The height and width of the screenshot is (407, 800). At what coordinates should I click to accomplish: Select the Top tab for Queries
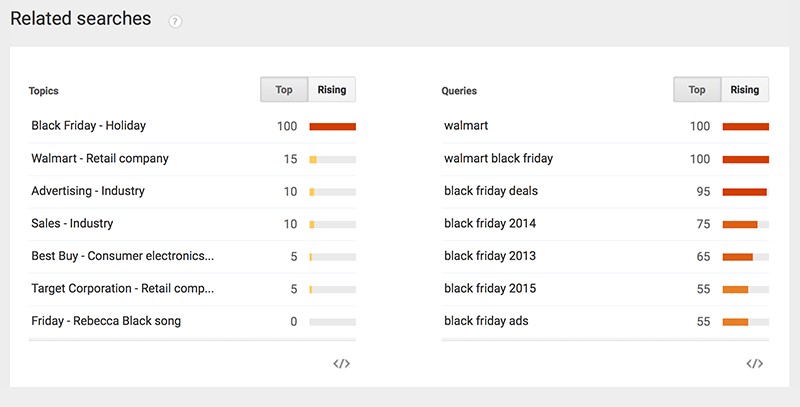(697, 90)
